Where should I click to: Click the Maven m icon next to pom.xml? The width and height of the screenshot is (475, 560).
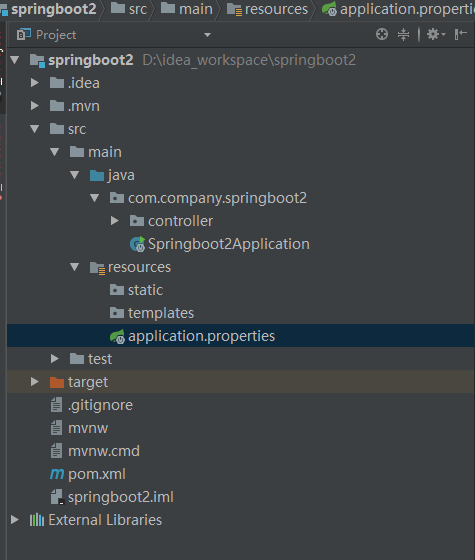pos(57,474)
